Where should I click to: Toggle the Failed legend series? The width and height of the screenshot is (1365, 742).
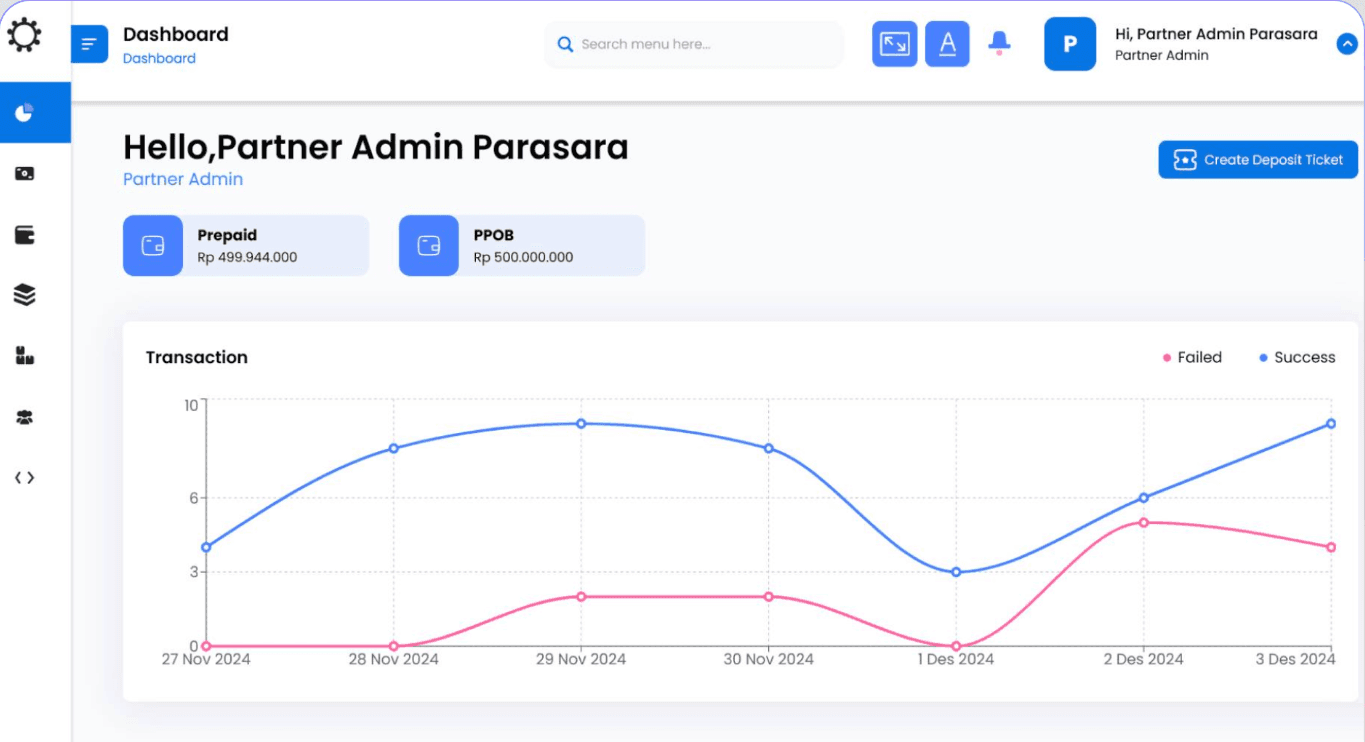[x=1192, y=357]
